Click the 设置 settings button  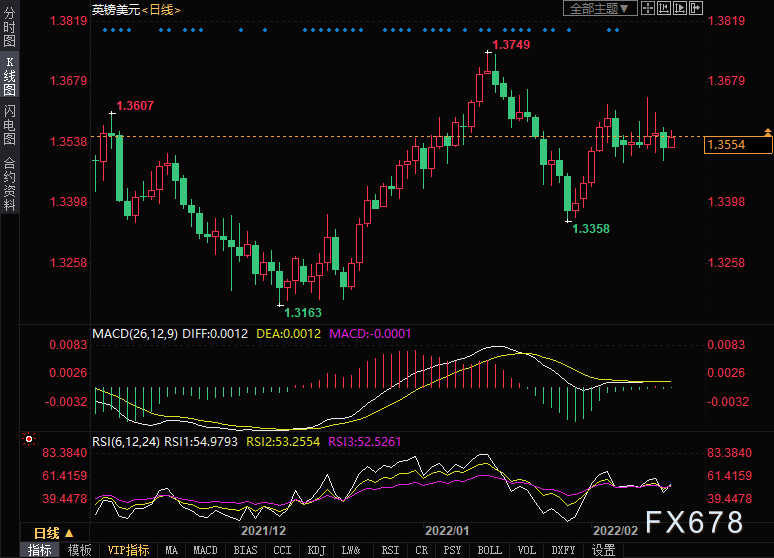pyautogui.click(x=603, y=550)
